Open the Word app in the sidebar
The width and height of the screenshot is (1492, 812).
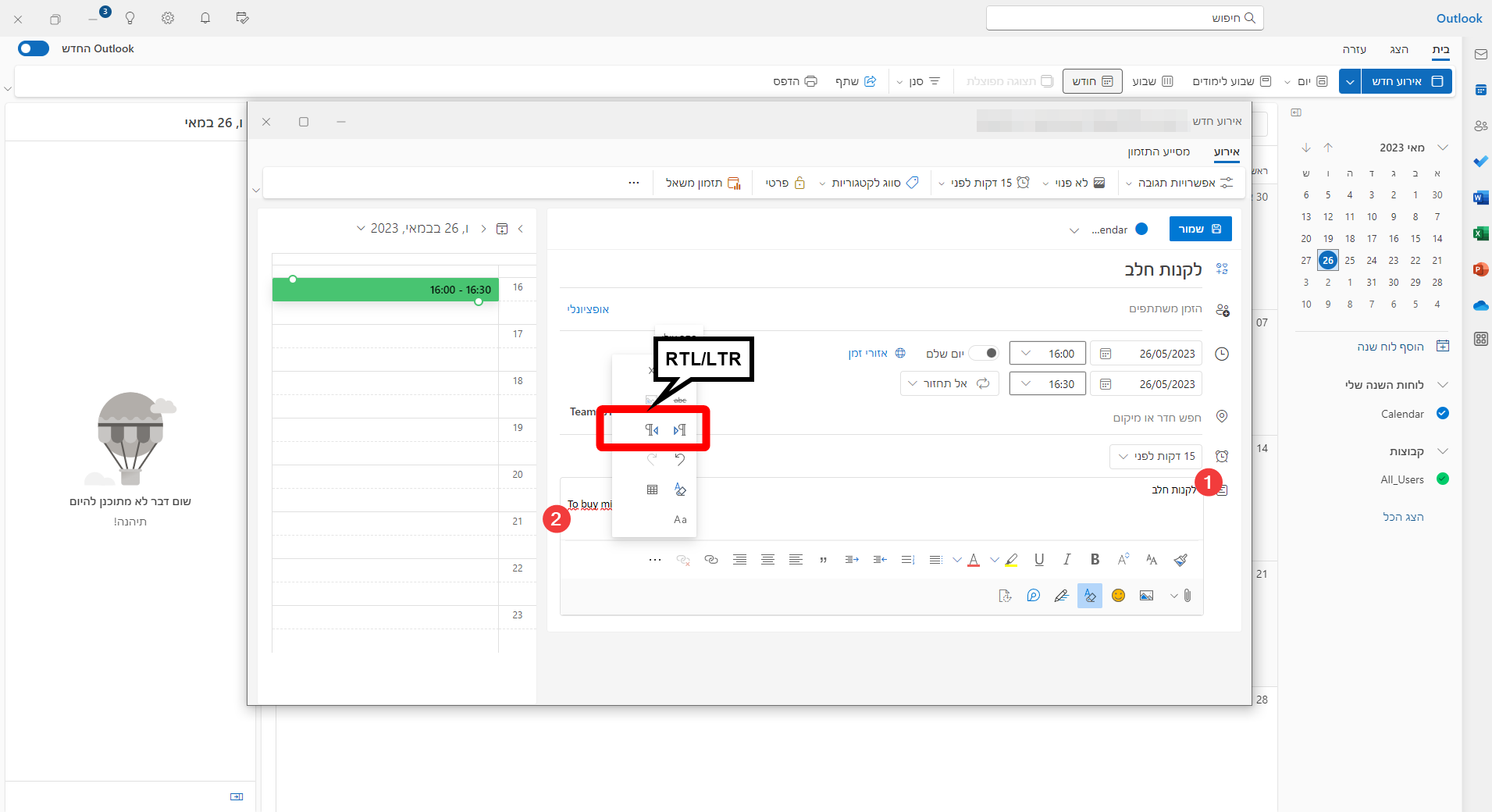coord(1480,198)
